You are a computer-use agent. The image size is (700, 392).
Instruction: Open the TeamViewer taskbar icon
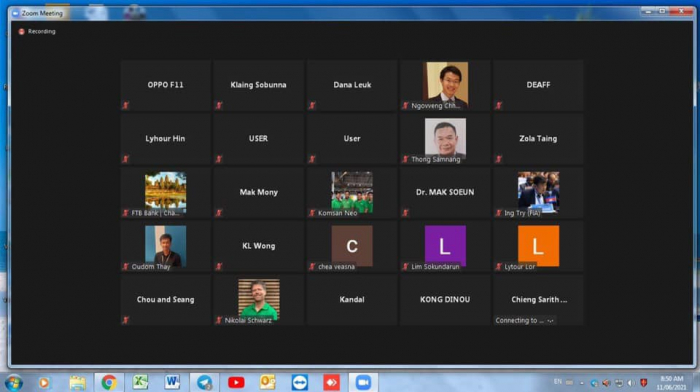point(300,383)
